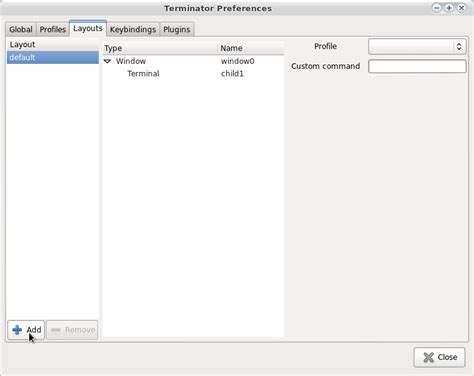Select the Layouts tab
Viewport: 474px width, 376px height.
tap(88, 28)
